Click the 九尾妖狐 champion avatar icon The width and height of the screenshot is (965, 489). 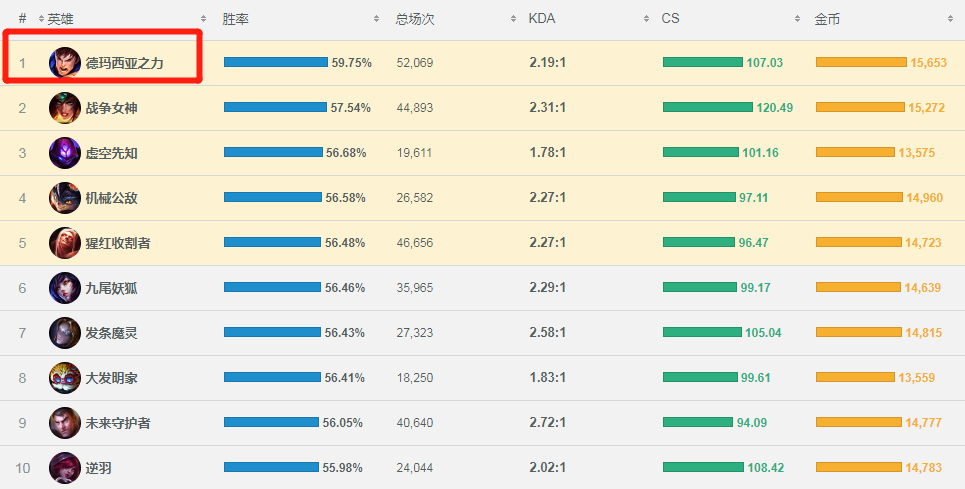(65, 288)
